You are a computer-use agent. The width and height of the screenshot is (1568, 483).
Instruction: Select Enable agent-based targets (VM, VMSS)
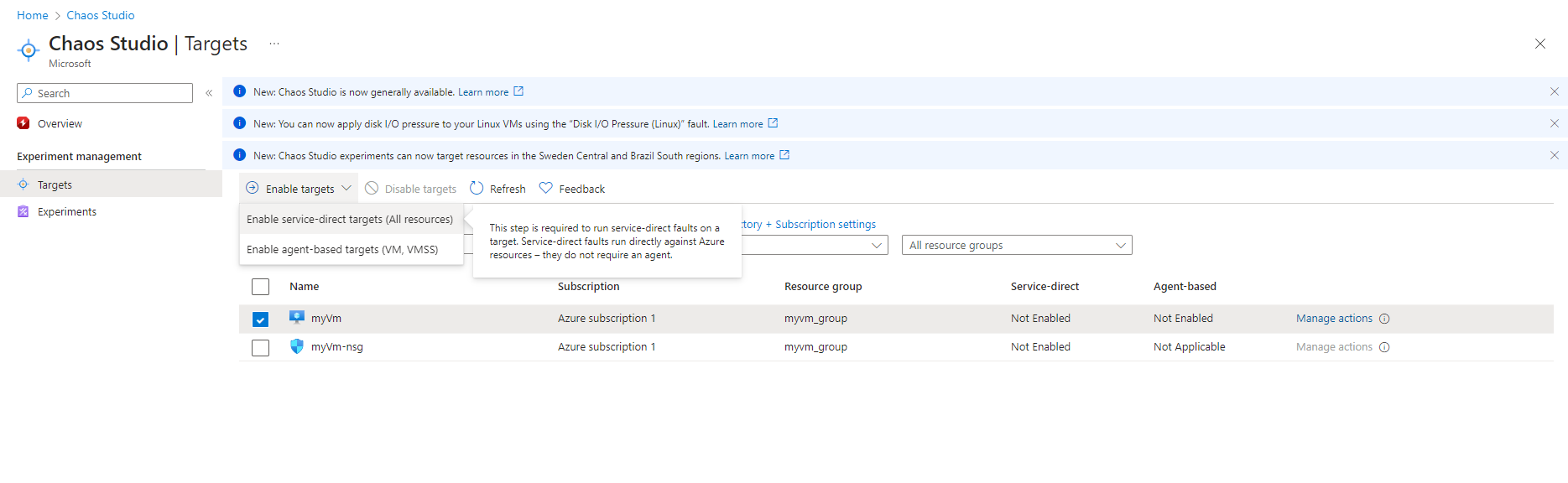(x=342, y=250)
